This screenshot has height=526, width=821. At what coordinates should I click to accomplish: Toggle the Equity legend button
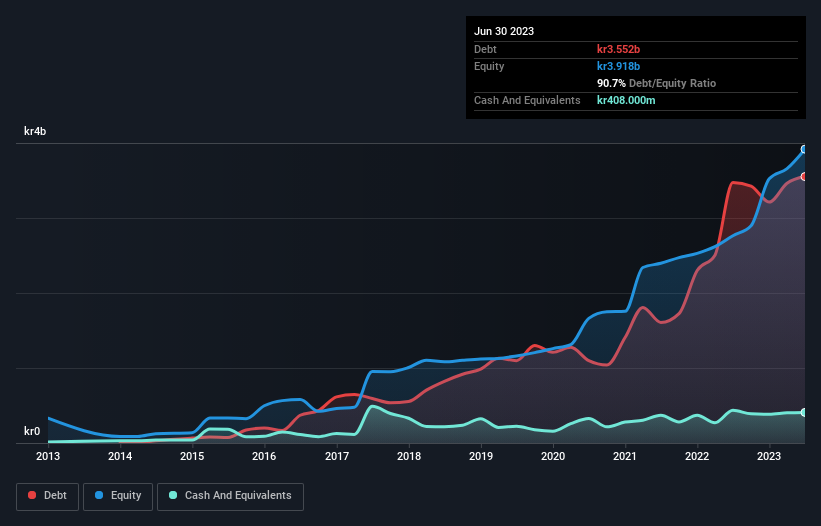point(118,496)
